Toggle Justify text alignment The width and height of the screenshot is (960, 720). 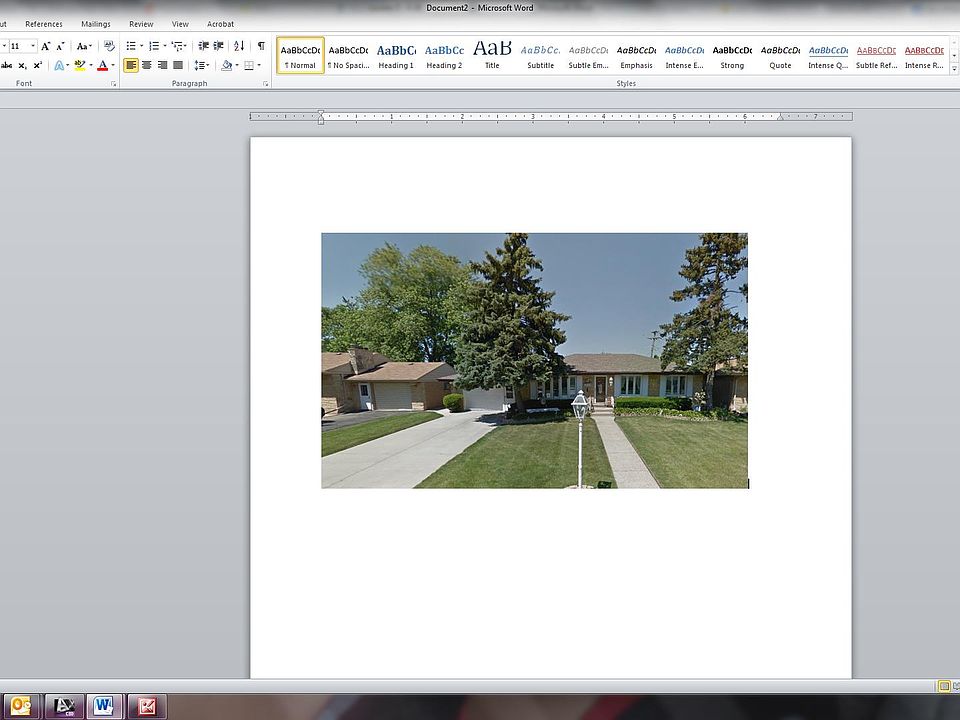click(178, 65)
